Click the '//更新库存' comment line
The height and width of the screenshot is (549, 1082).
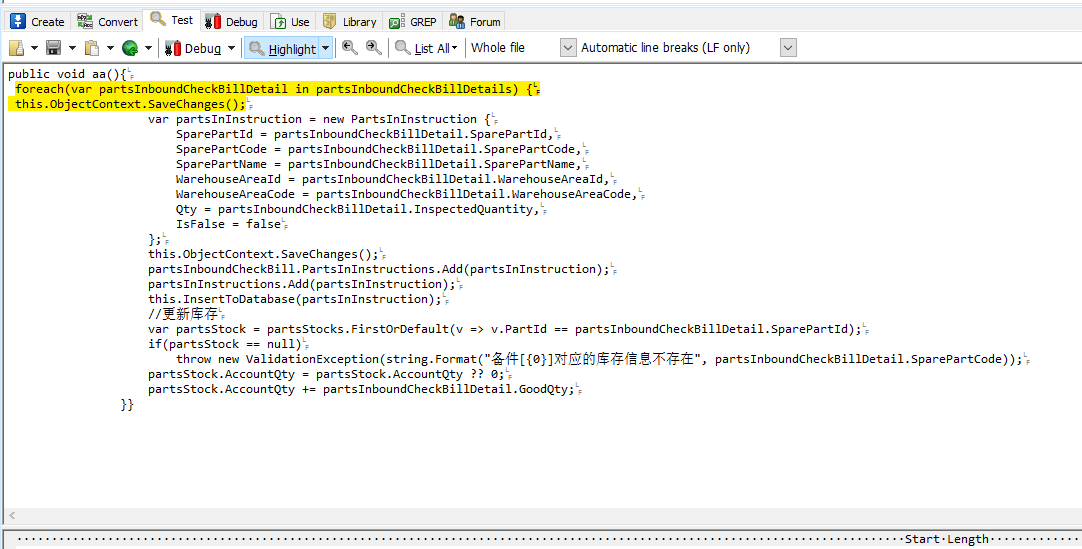tap(183, 314)
